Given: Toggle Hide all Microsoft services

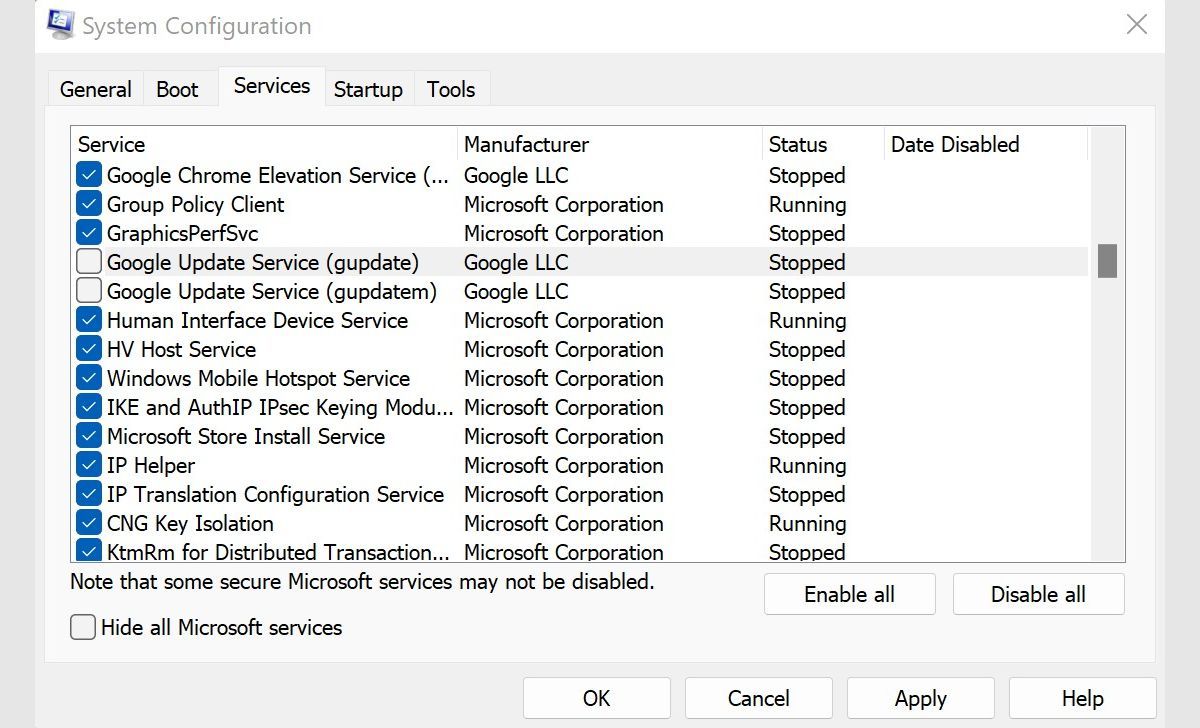Looking at the screenshot, I should (x=82, y=627).
